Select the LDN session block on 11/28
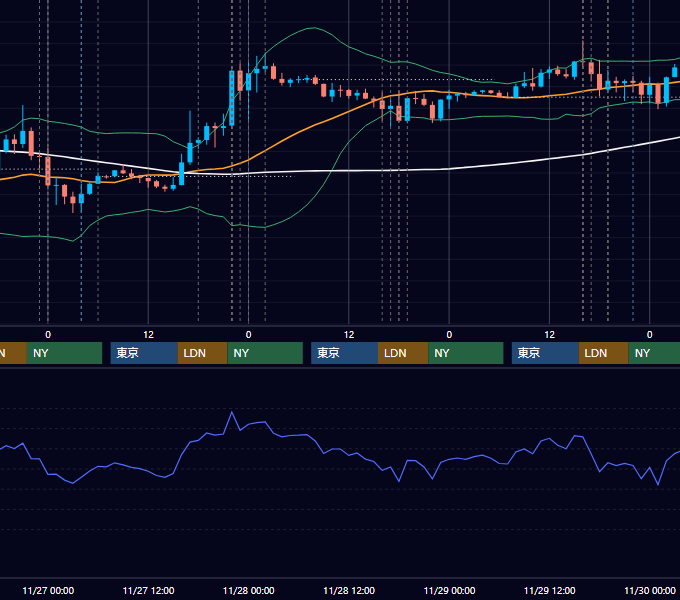 pyautogui.click(x=403, y=353)
